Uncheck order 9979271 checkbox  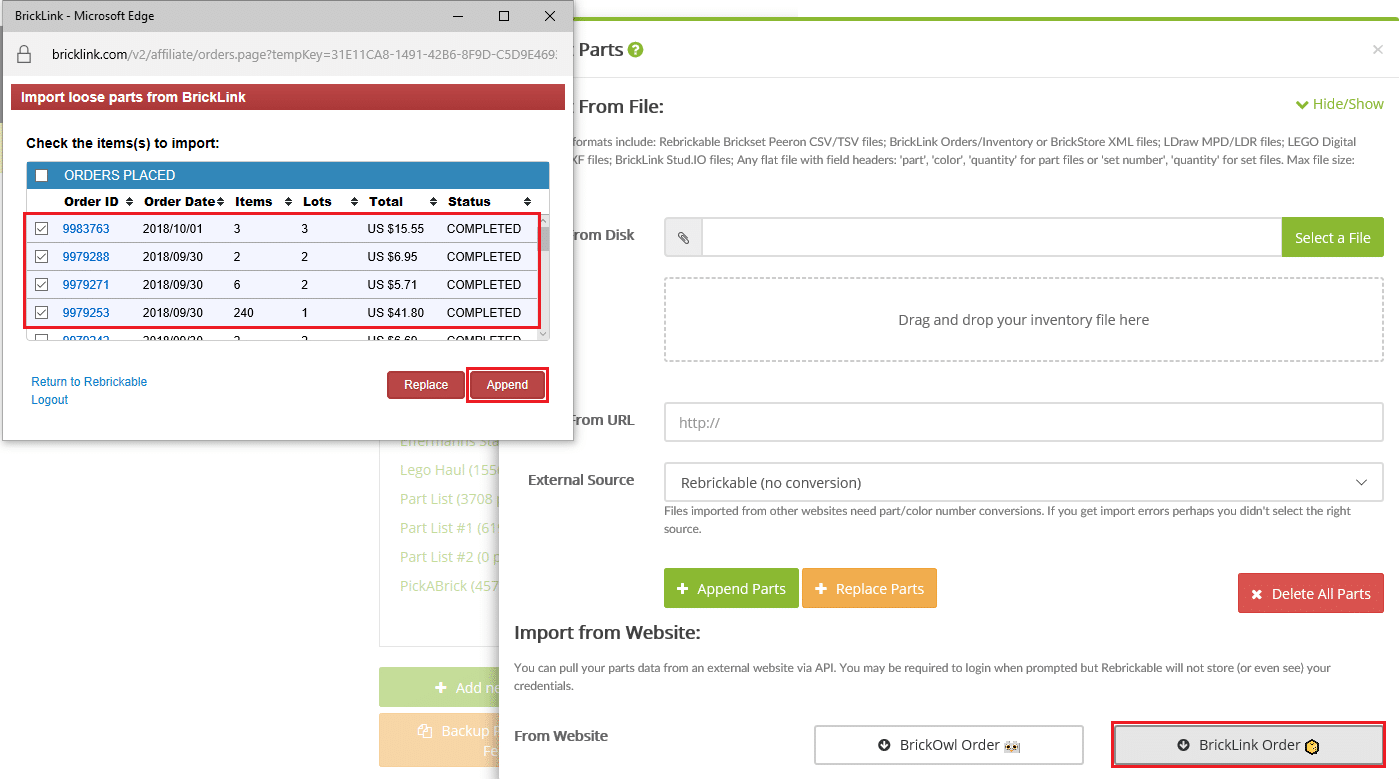(x=42, y=285)
